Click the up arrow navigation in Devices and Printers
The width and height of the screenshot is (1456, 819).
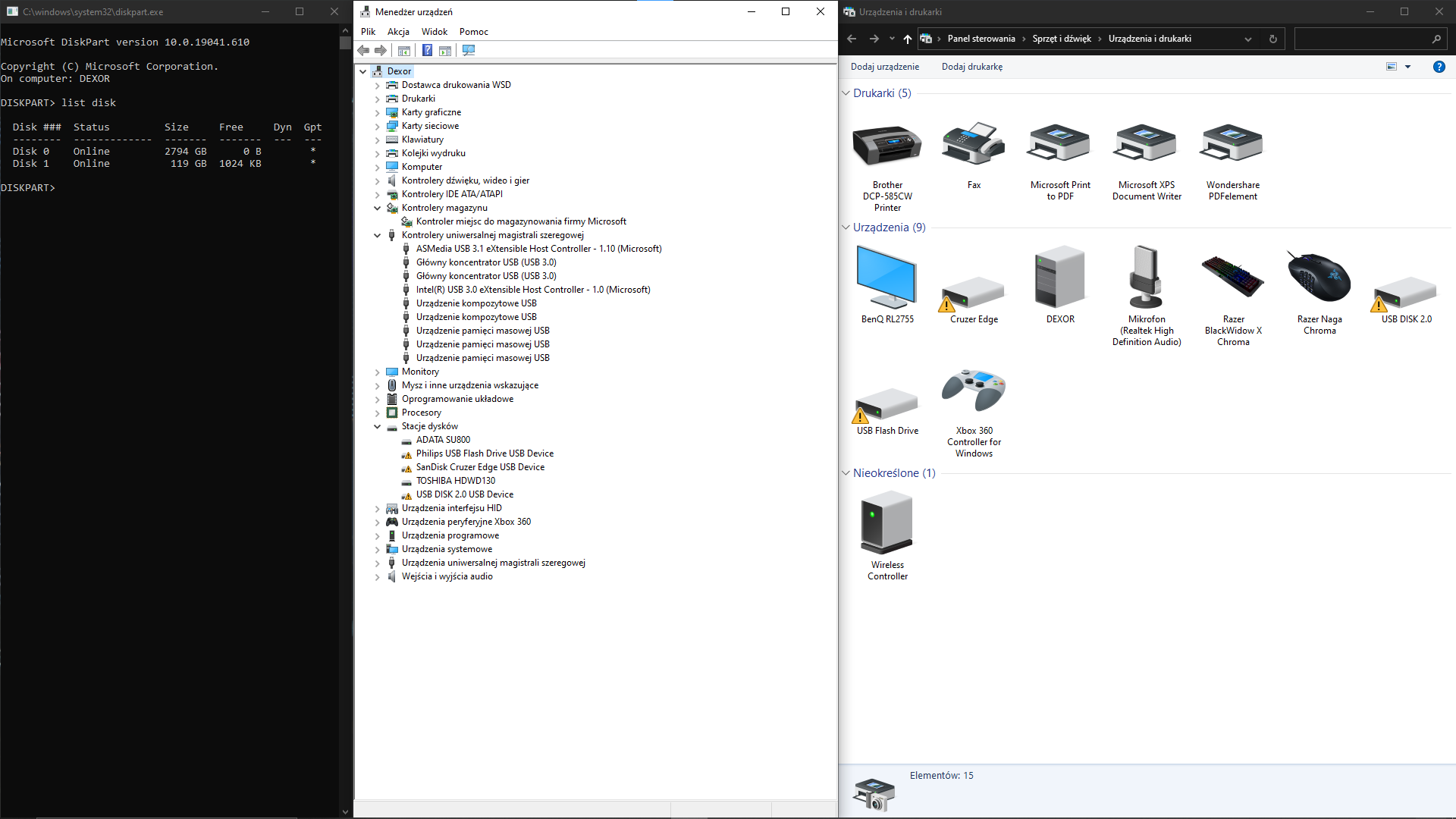click(x=907, y=39)
